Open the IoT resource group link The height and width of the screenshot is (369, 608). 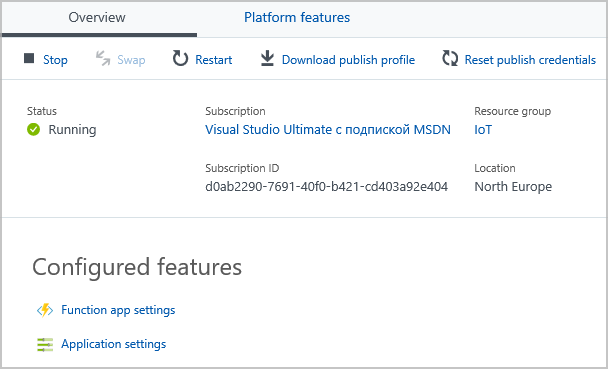[x=483, y=129]
